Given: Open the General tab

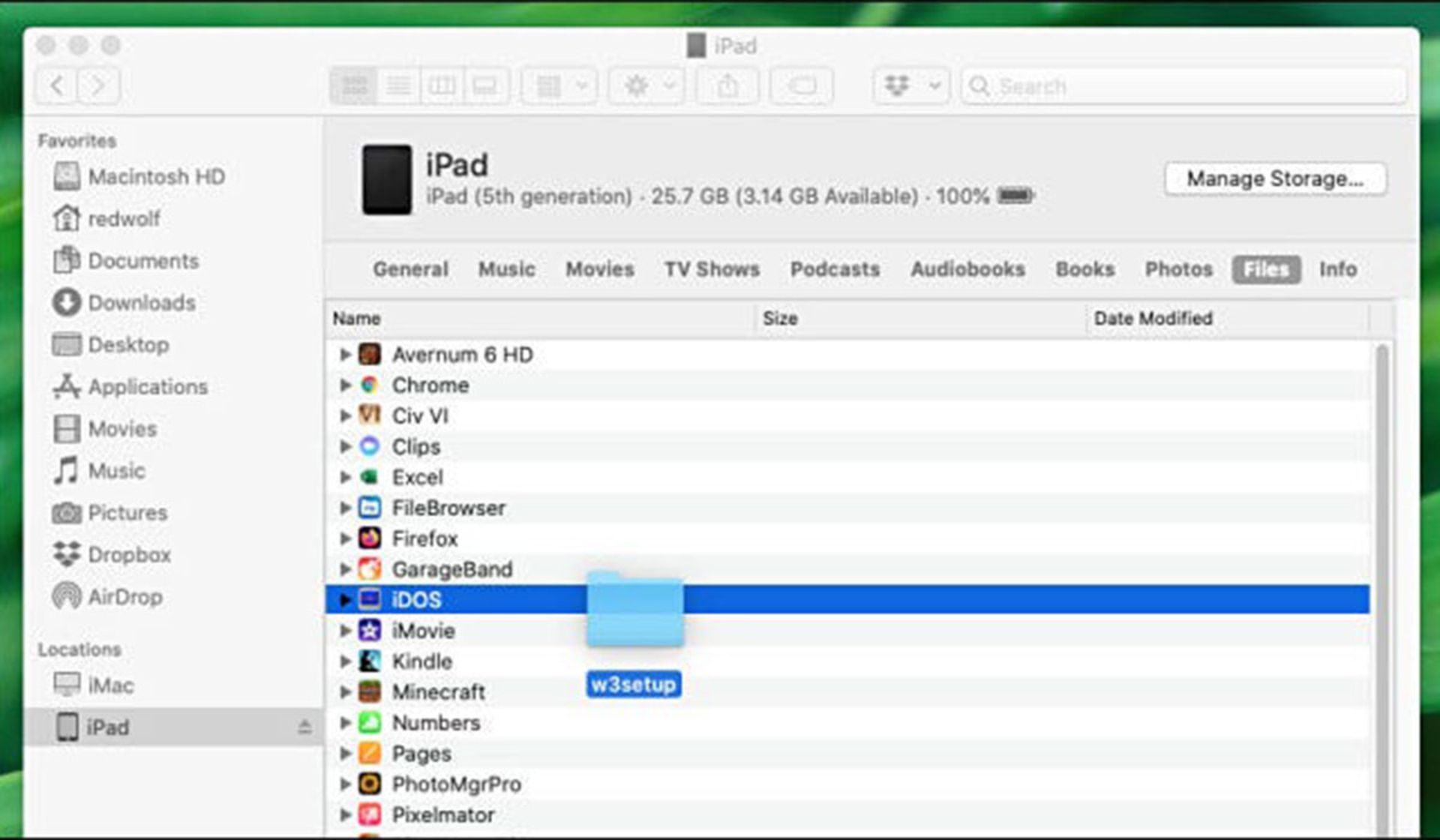Looking at the screenshot, I should pos(410,269).
